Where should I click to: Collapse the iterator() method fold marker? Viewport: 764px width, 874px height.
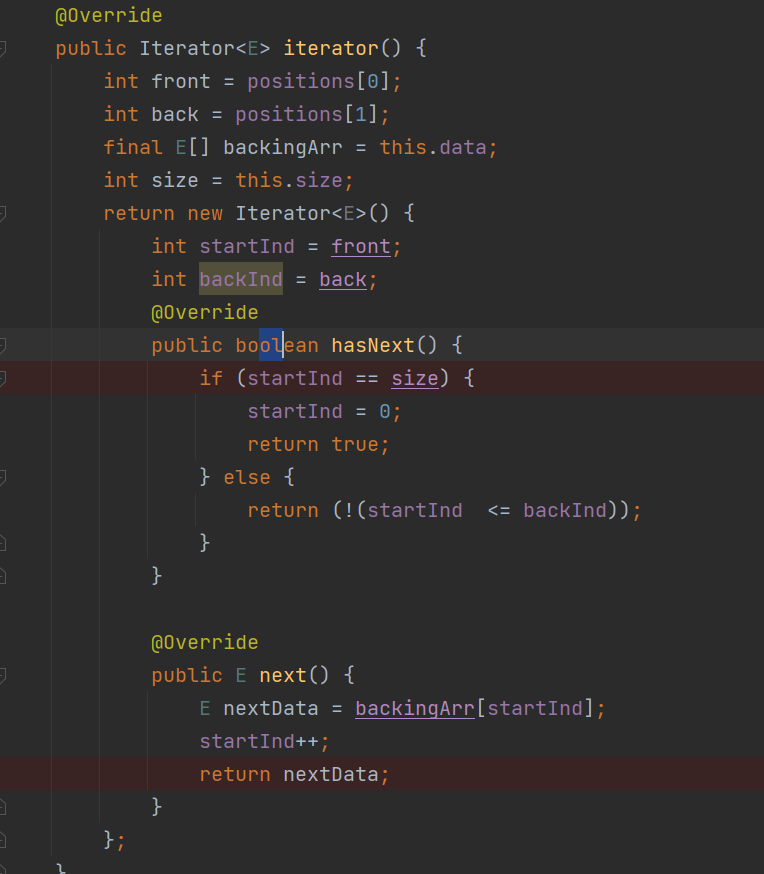pyautogui.click(x=3, y=48)
